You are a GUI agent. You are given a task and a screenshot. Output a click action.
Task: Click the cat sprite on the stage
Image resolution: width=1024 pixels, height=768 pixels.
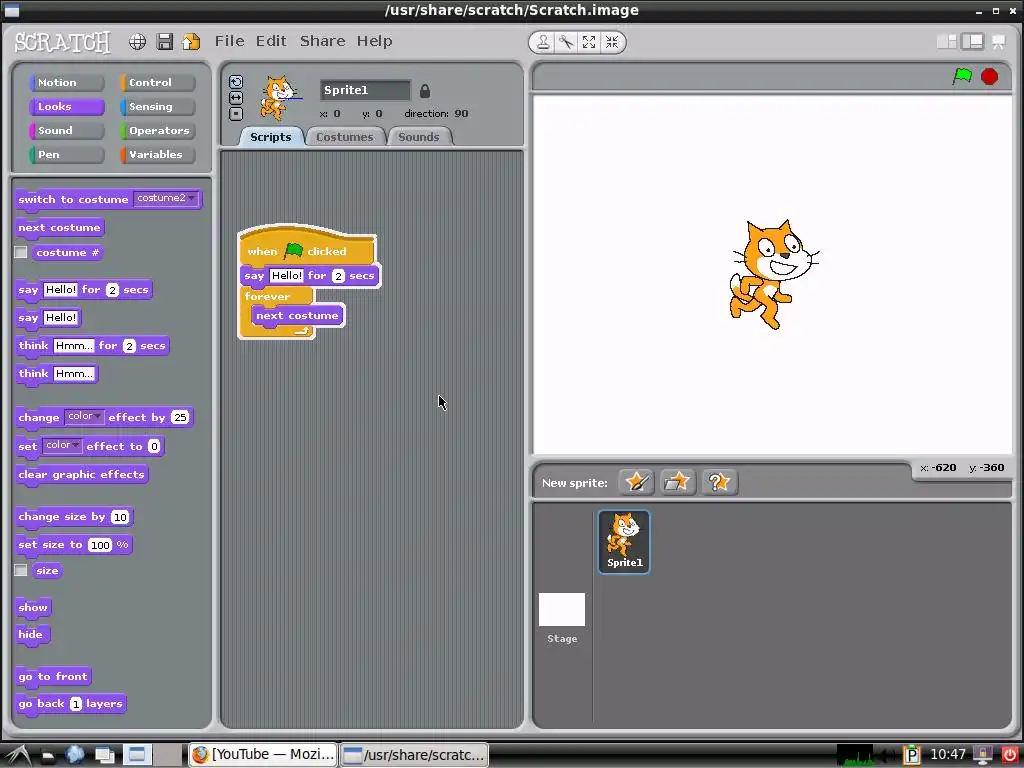click(x=772, y=274)
